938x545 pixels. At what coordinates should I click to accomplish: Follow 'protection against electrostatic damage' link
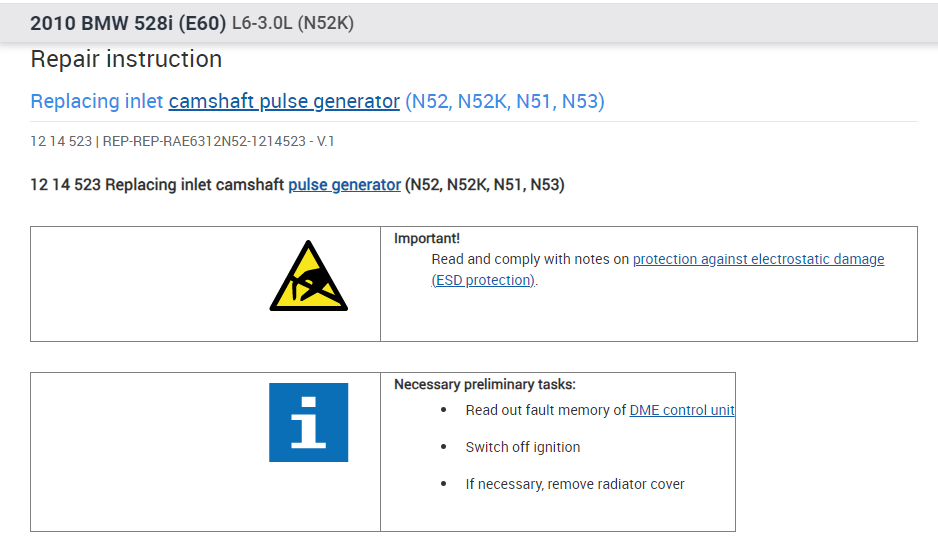pyautogui.click(x=758, y=259)
